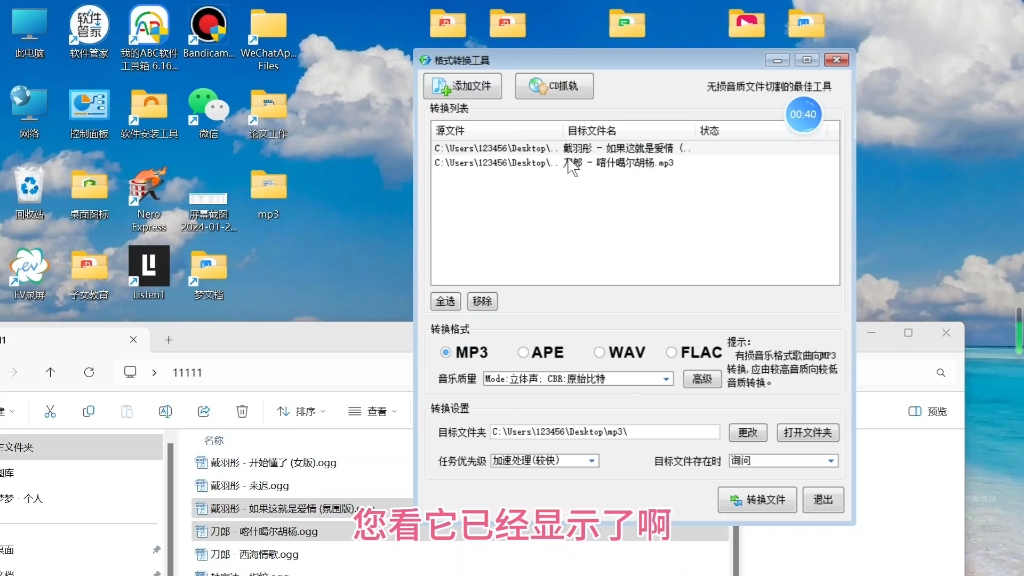Viewport: 1024px width, 576px height.
Task: Click the Share icon in Explorer toolbar
Action: [204, 411]
